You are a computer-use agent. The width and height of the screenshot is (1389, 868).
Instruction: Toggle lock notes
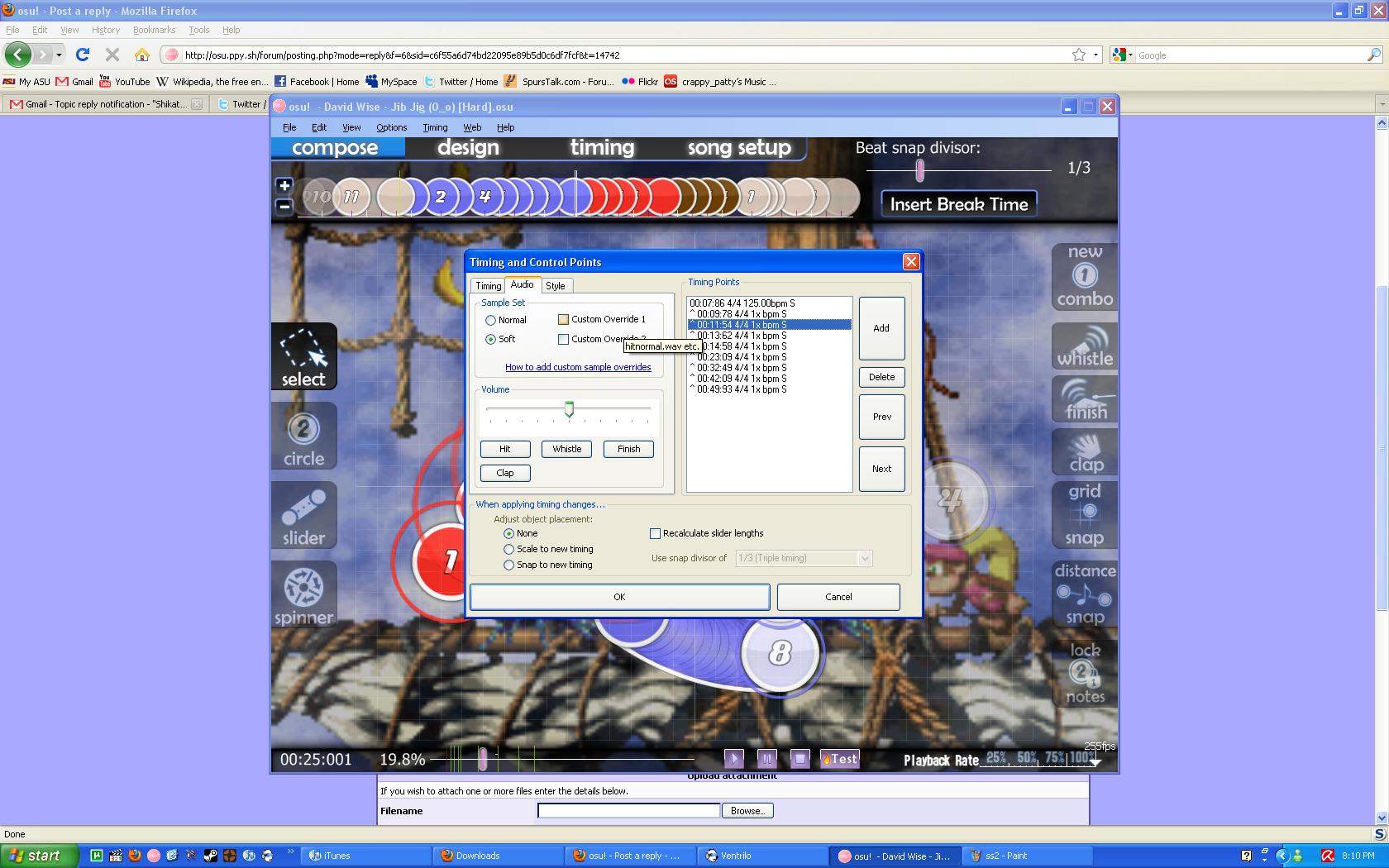pos(1085,673)
